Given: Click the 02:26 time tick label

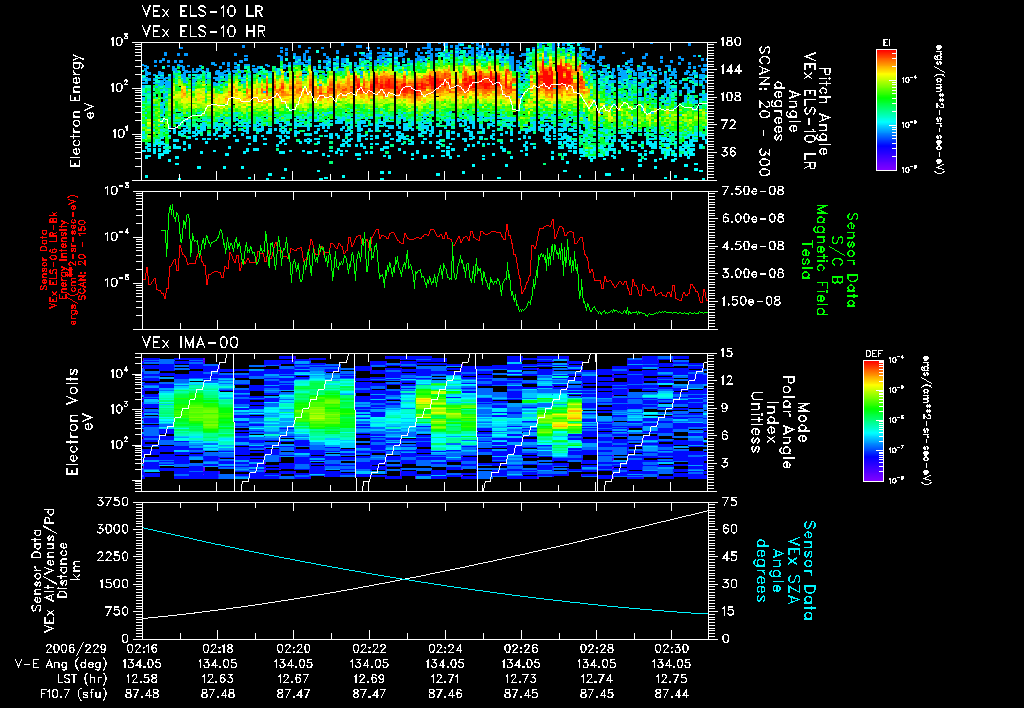Looking at the screenshot, I should [x=520, y=649].
